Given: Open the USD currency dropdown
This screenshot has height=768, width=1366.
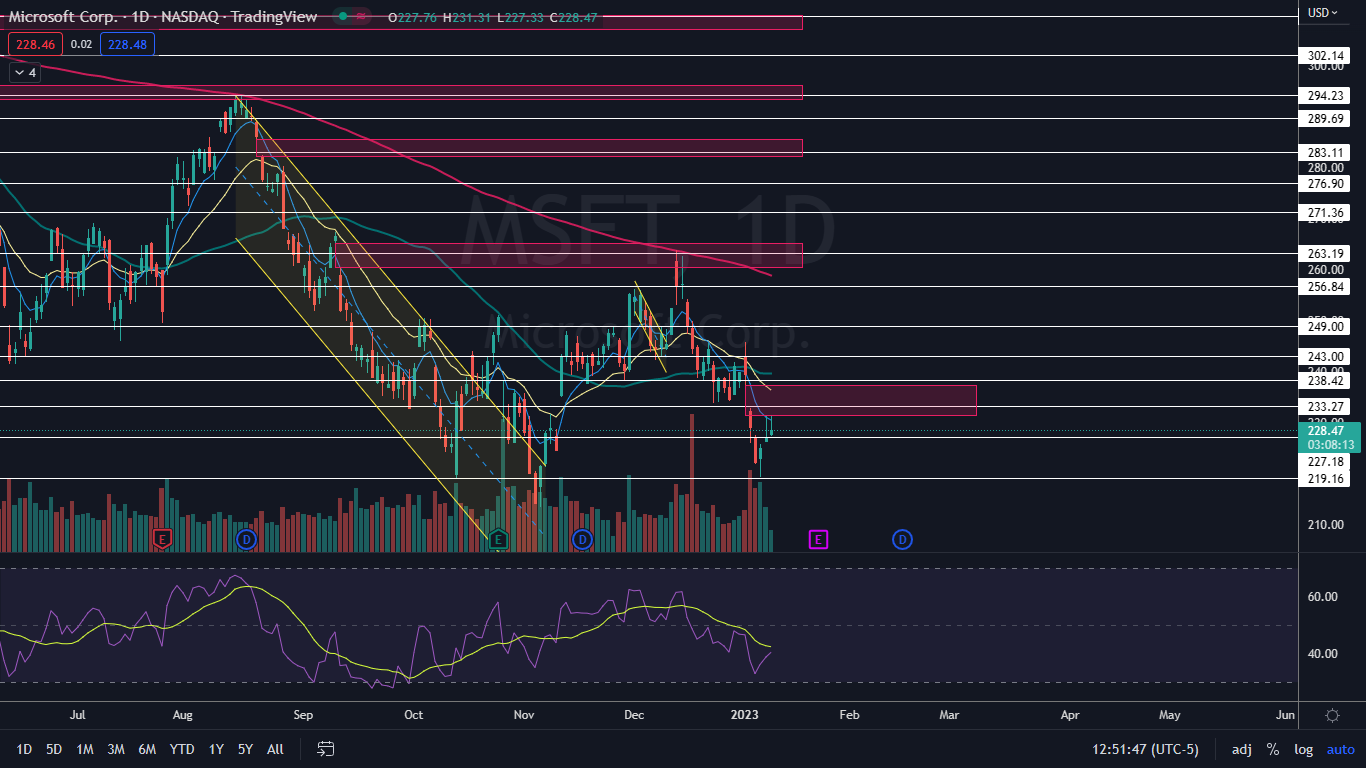Looking at the screenshot, I should (1323, 13).
